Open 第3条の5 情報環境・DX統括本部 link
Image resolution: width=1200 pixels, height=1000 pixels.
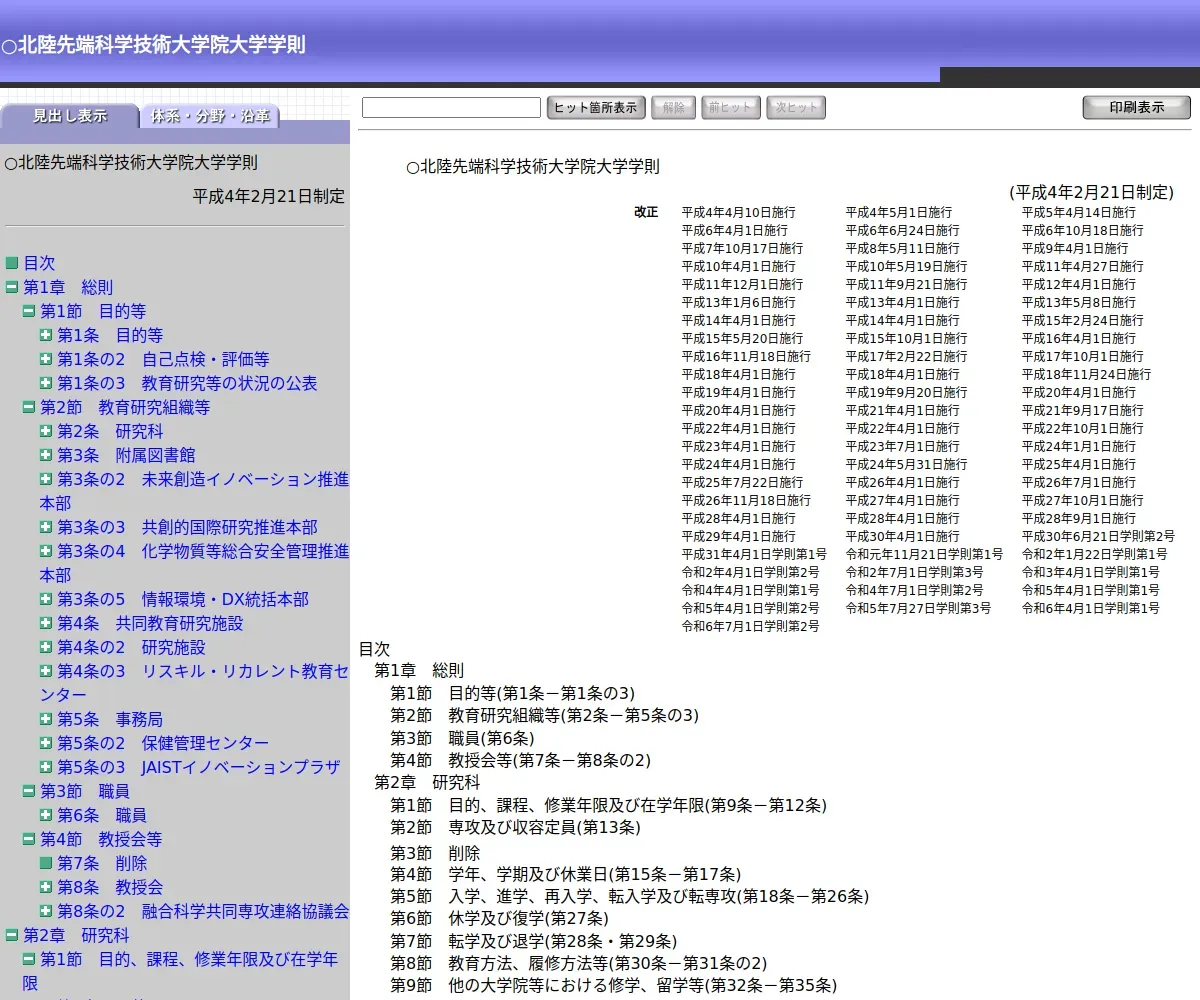click(x=183, y=599)
